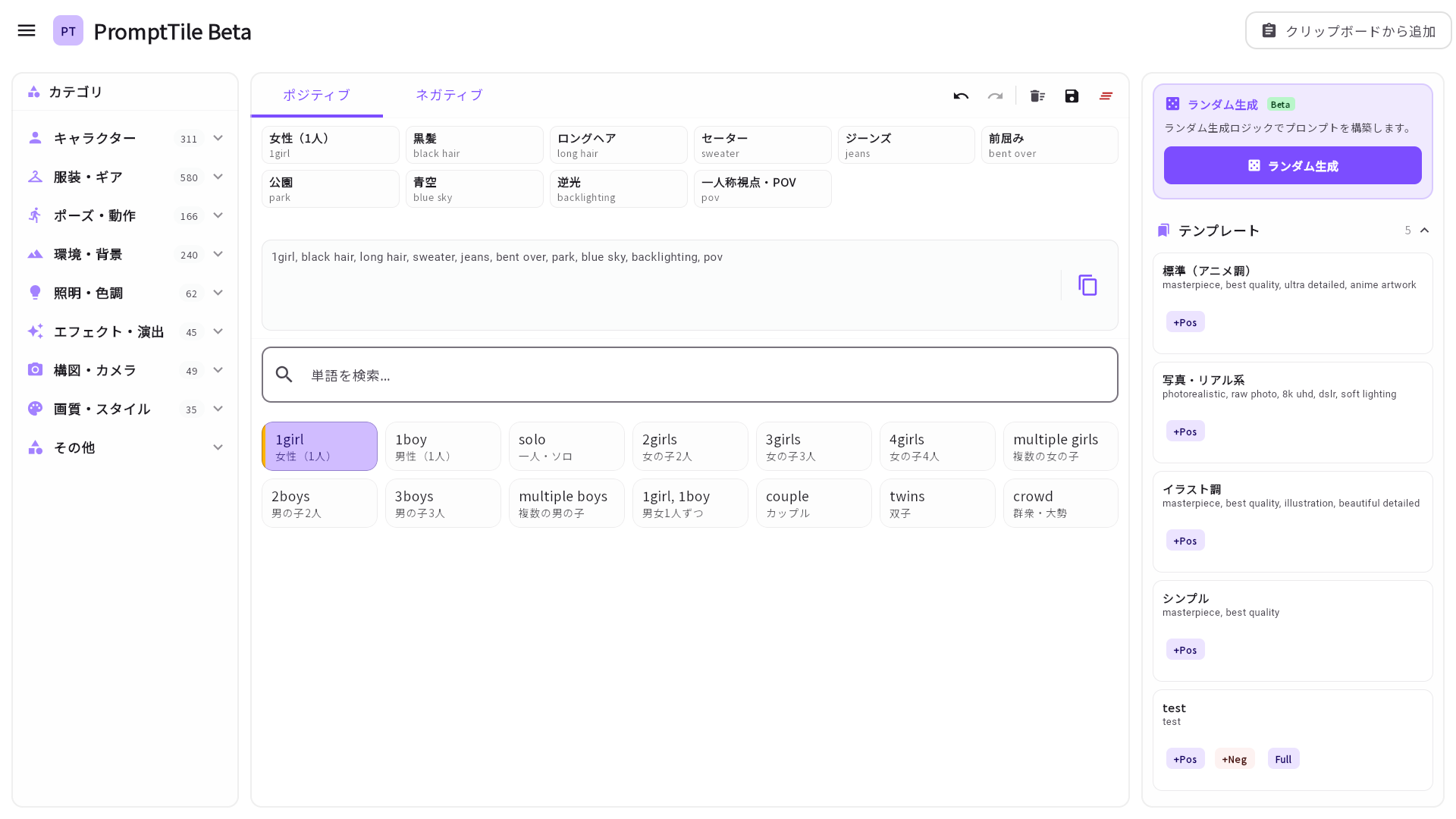Image resolution: width=1456 pixels, height=819 pixels.
Task: Expand the エフェクト・演出 category chevron
Action: 218,331
